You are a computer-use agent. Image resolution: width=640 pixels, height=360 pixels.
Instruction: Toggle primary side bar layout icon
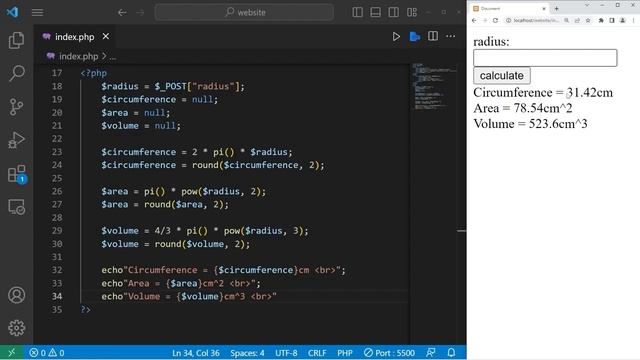pyautogui.click(x=358, y=12)
